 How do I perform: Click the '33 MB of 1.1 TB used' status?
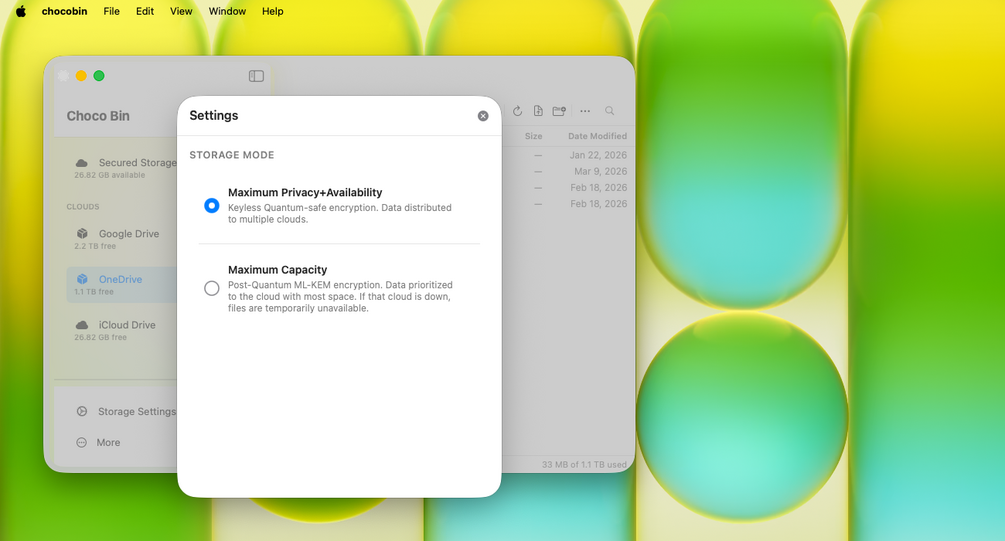pos(584,464)
